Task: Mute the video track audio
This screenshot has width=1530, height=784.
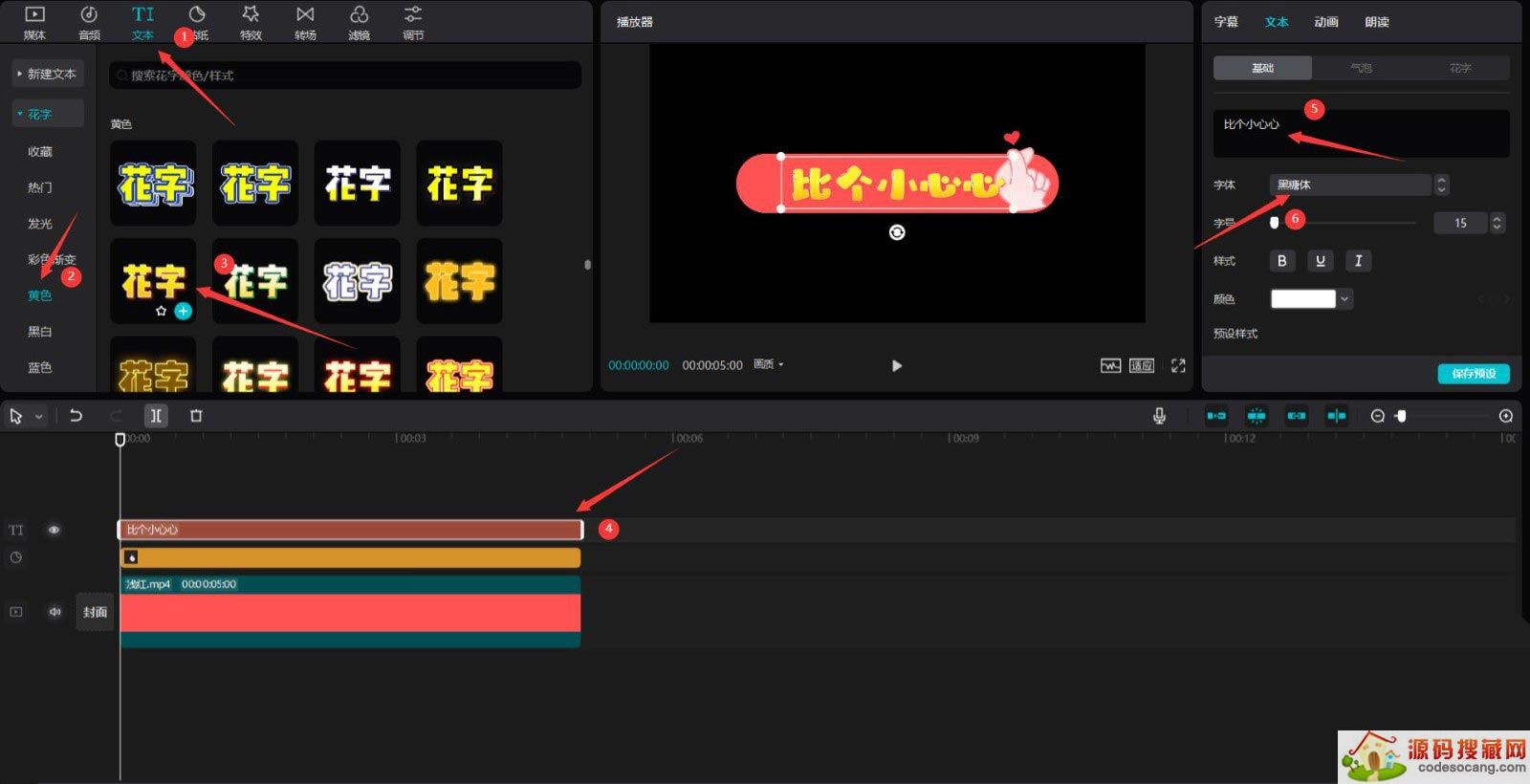Action: point(55,612)
